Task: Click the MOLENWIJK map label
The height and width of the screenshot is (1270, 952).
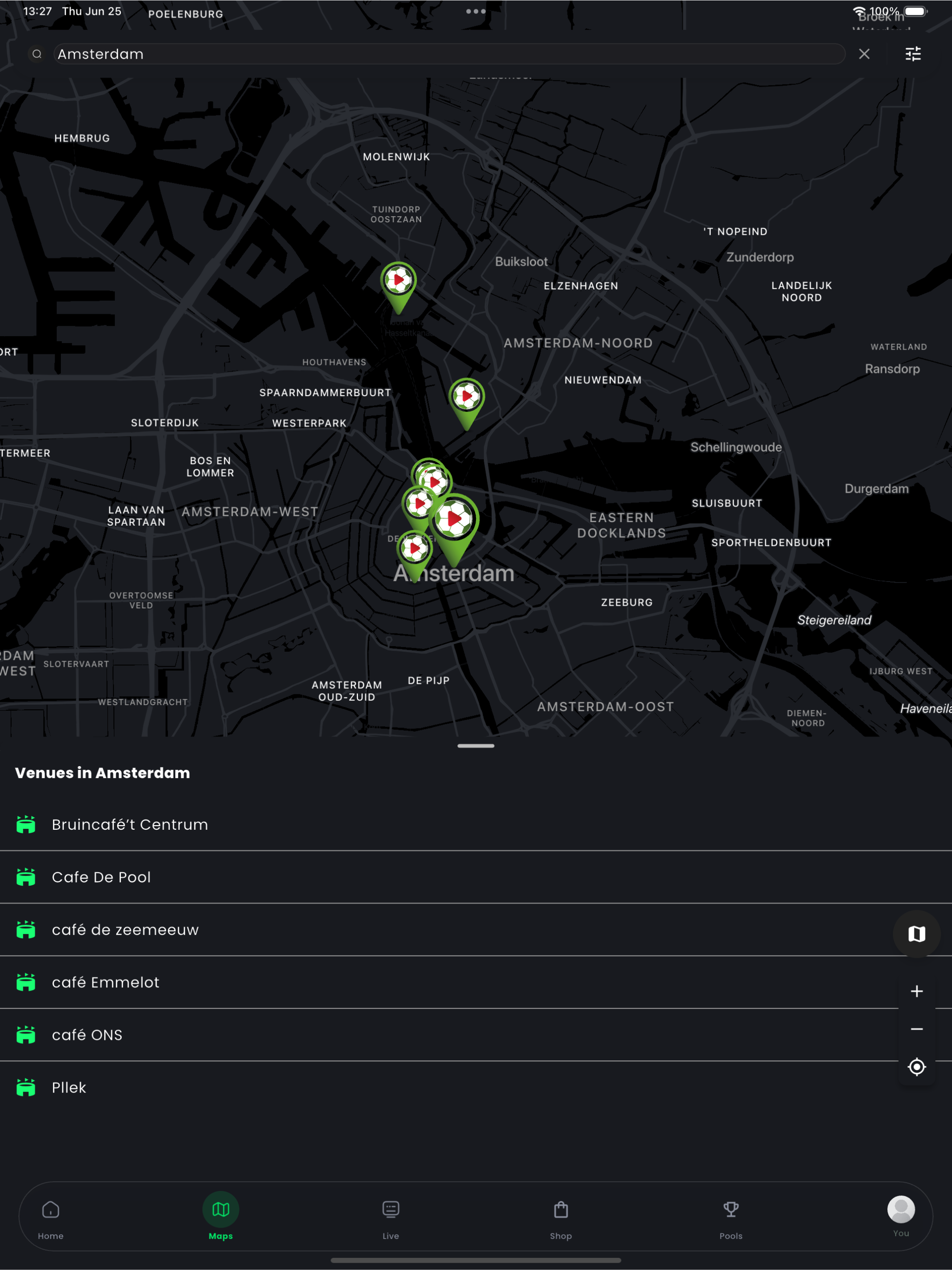Action: point(397,157)
